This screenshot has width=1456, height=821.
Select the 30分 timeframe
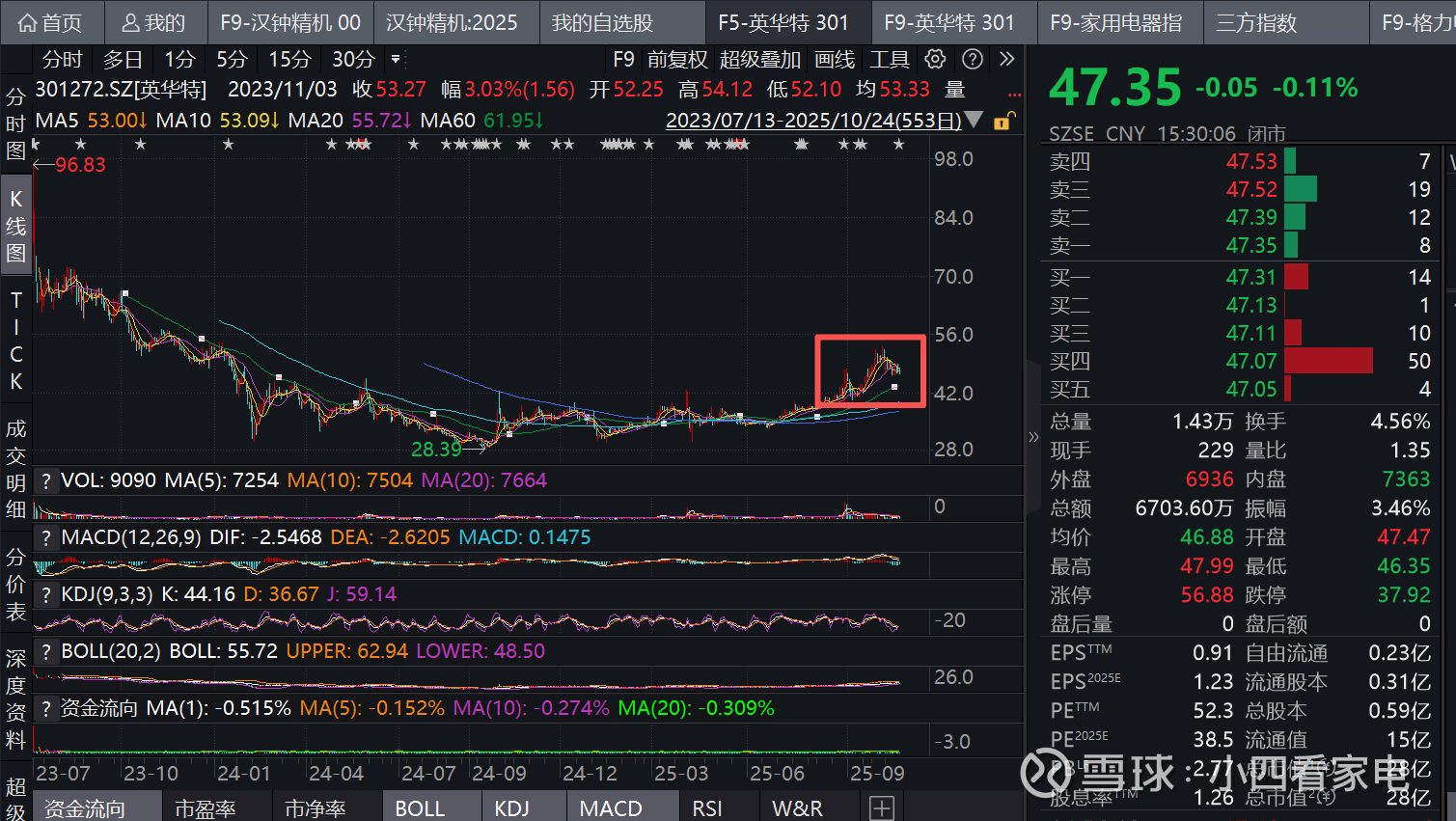pyautogui.click(x=353, y=60)
